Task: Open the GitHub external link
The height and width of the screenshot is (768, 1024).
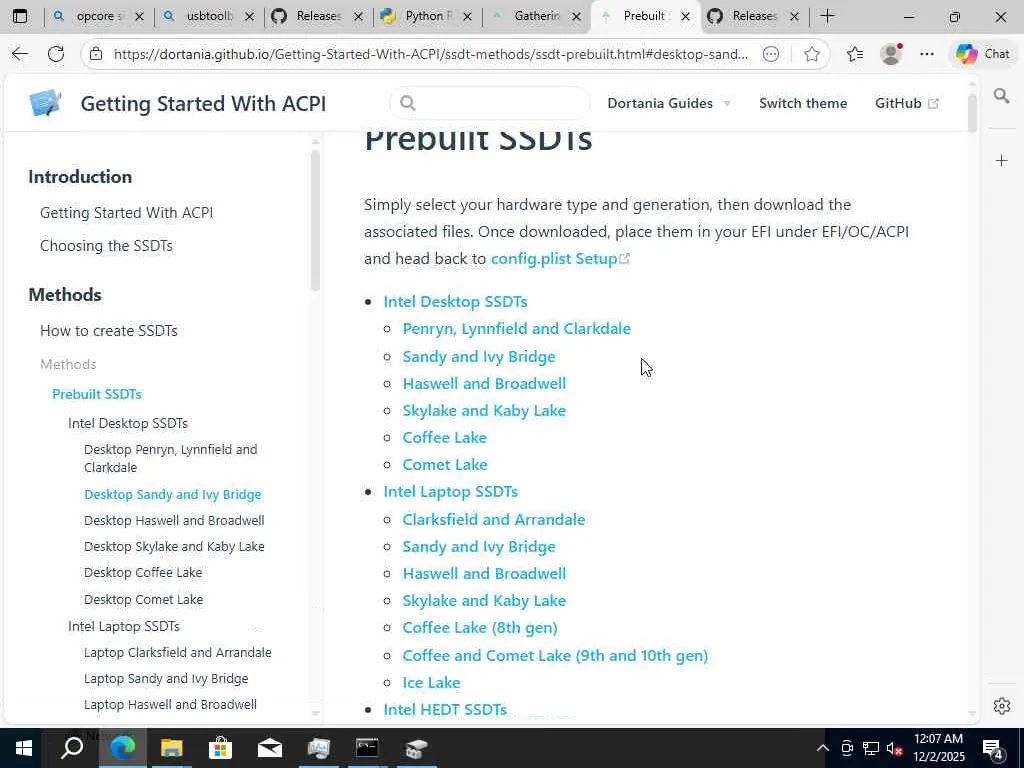Action: tap(906, 103)
